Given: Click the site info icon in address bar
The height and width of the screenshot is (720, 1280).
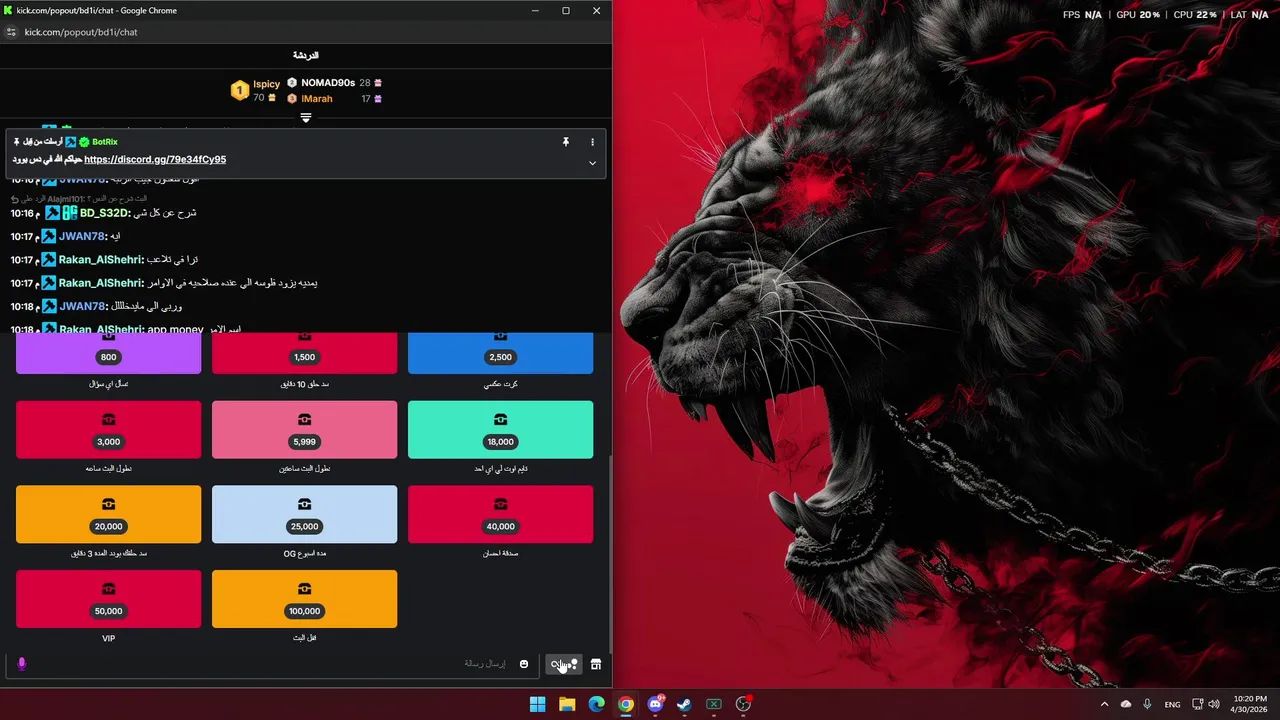Looking at the screenshot, I should (x=11, y=32).
